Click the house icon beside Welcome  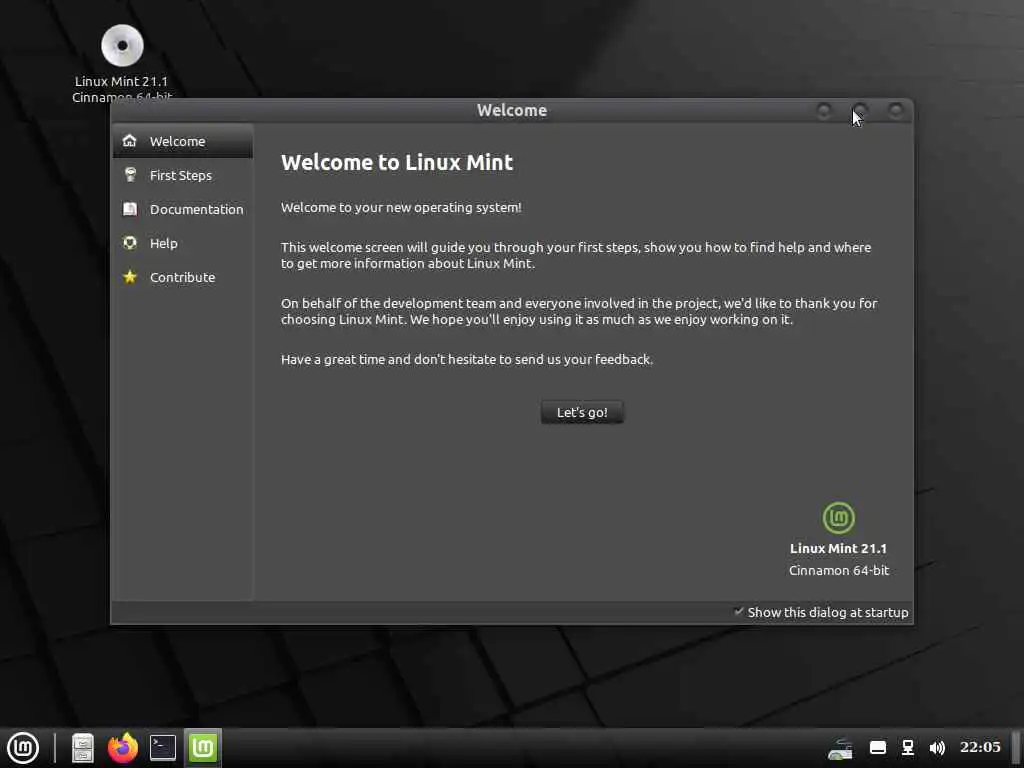(x=130, y=140)
